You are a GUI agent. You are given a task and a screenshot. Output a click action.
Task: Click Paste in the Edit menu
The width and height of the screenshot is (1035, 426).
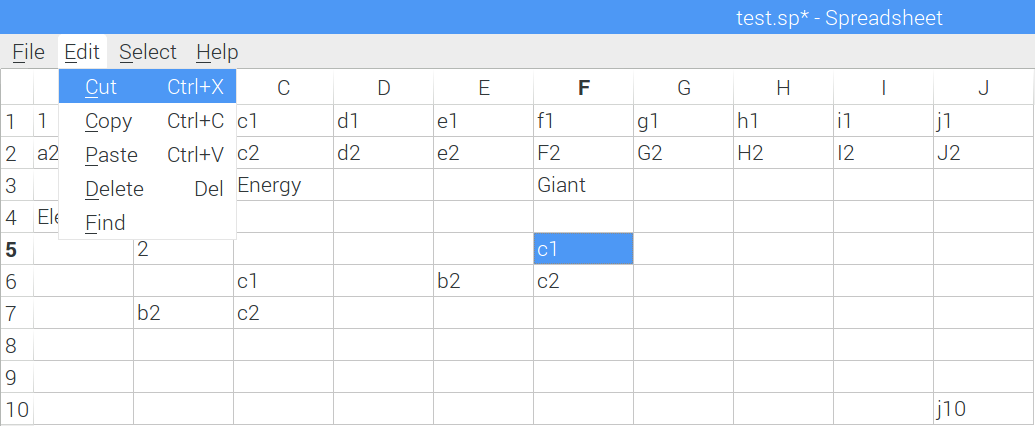pos(147,155)
